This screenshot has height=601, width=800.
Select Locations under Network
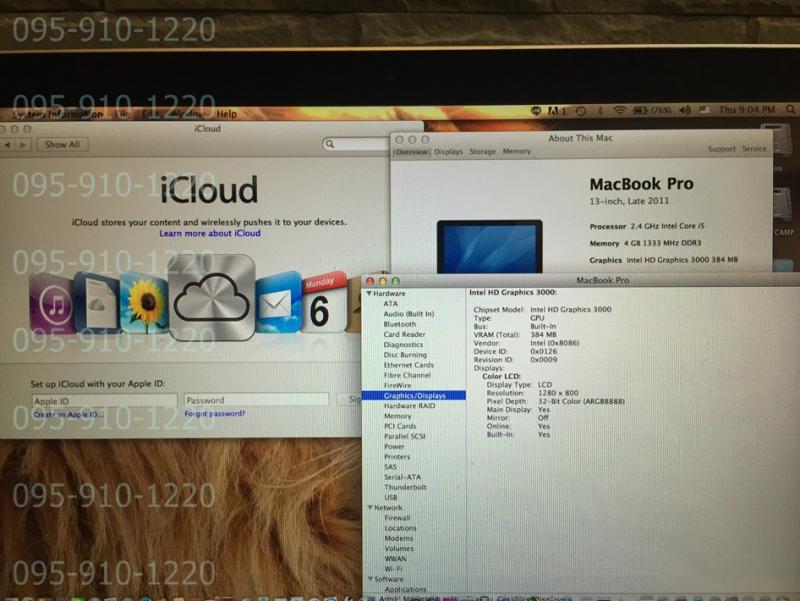(x=401, y=528)
